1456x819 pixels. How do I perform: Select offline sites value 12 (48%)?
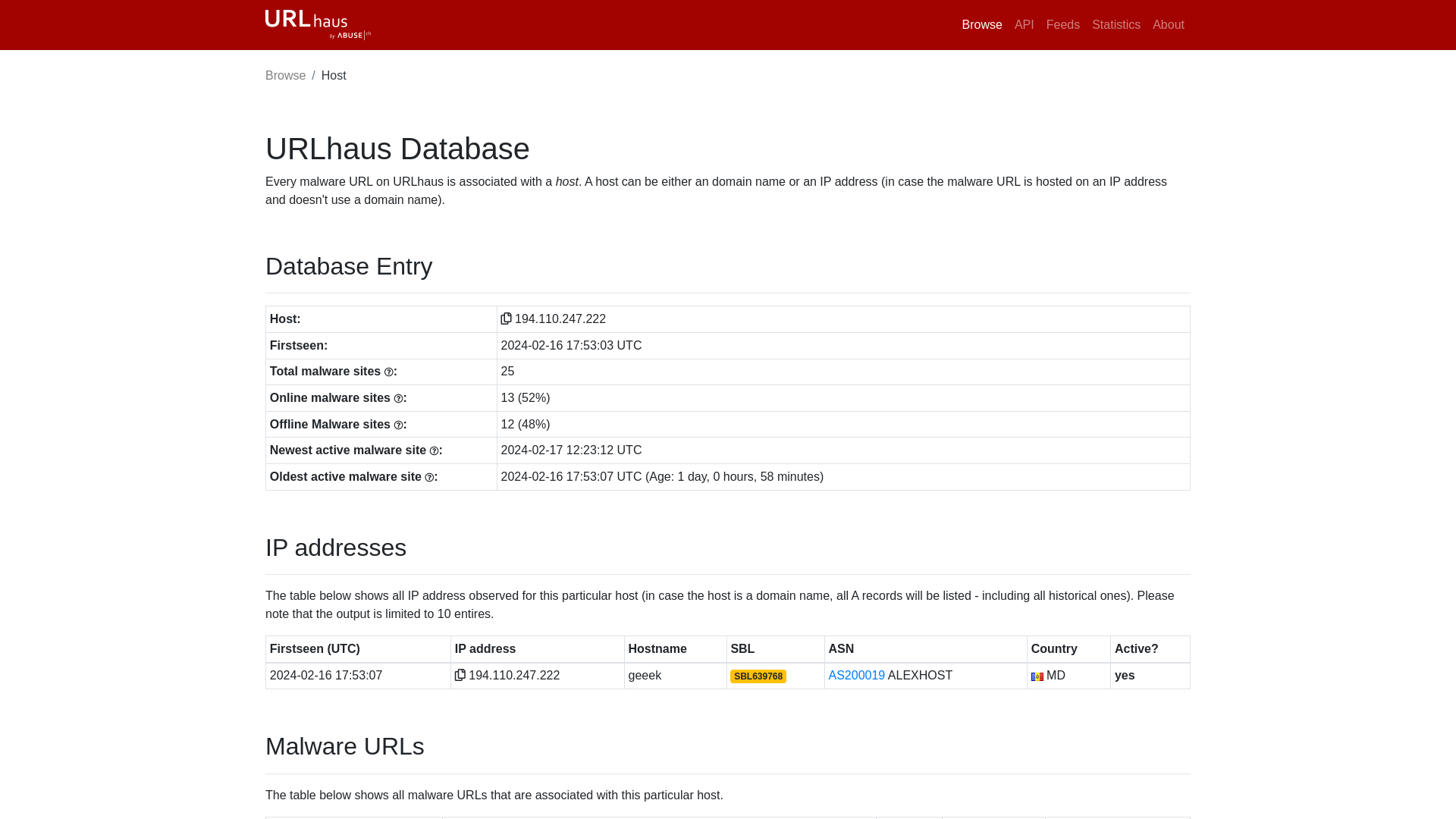(525, 425)
